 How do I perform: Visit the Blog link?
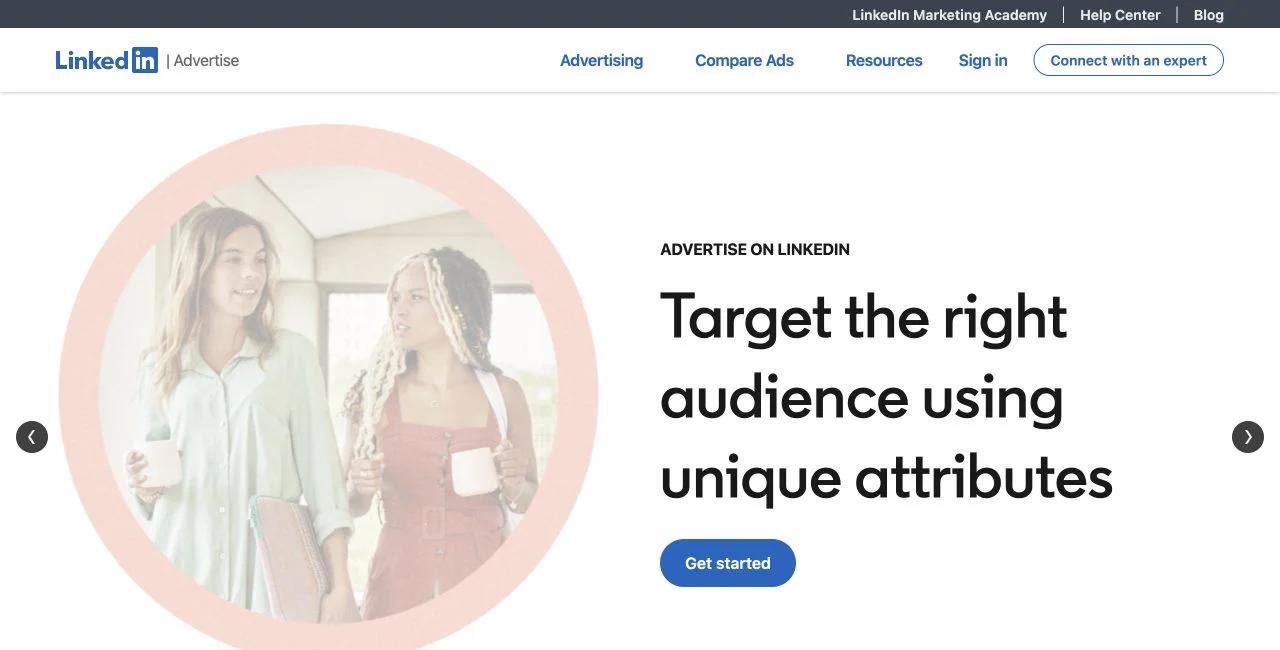[1208, 15]
